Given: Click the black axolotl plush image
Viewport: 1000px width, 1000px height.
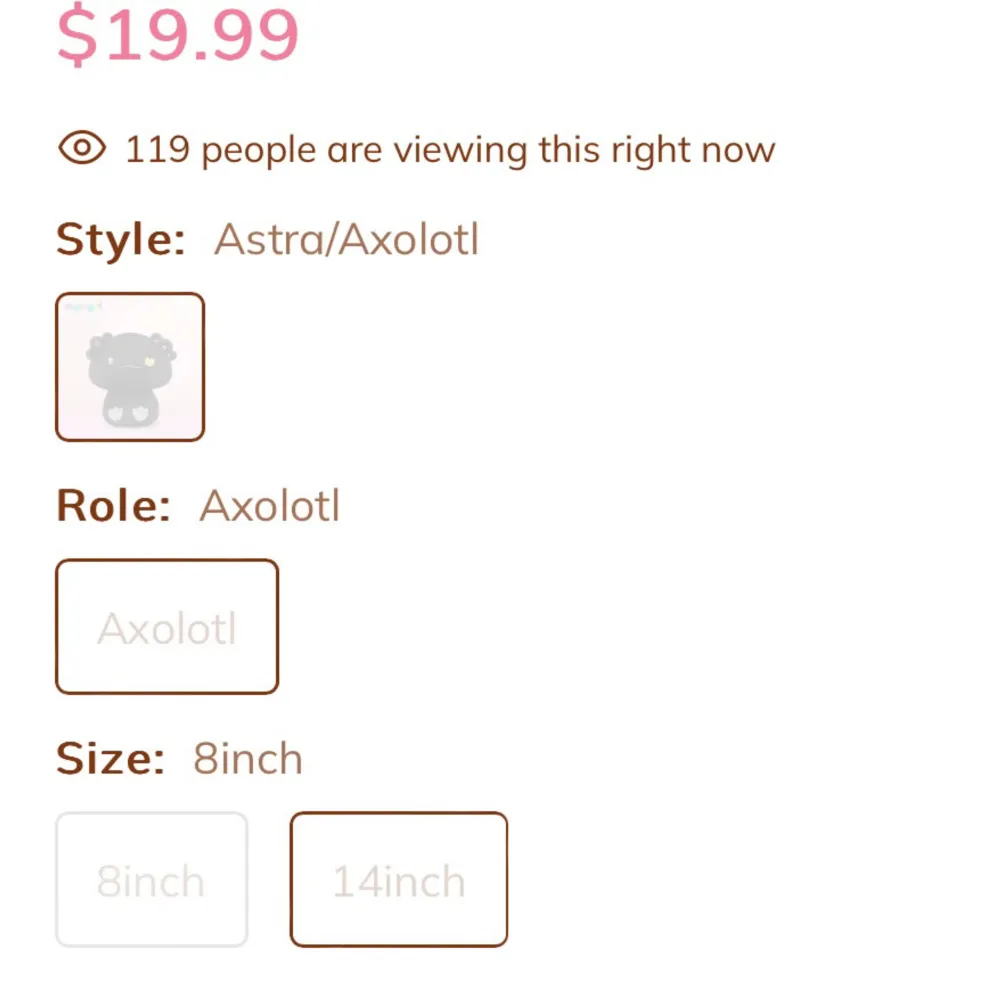Looking at the screenshot, I should pos(130,375).
